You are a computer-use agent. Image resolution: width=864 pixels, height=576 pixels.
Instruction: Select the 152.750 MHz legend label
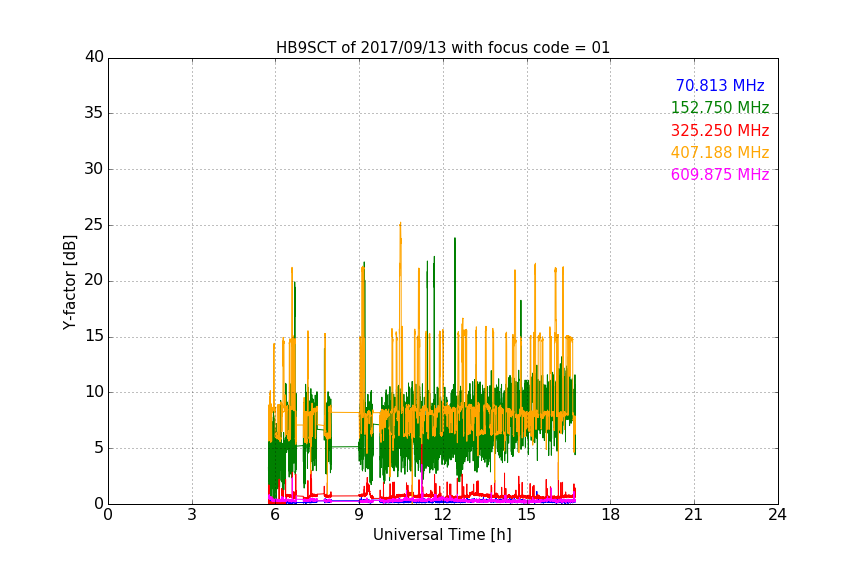point(720,107)
